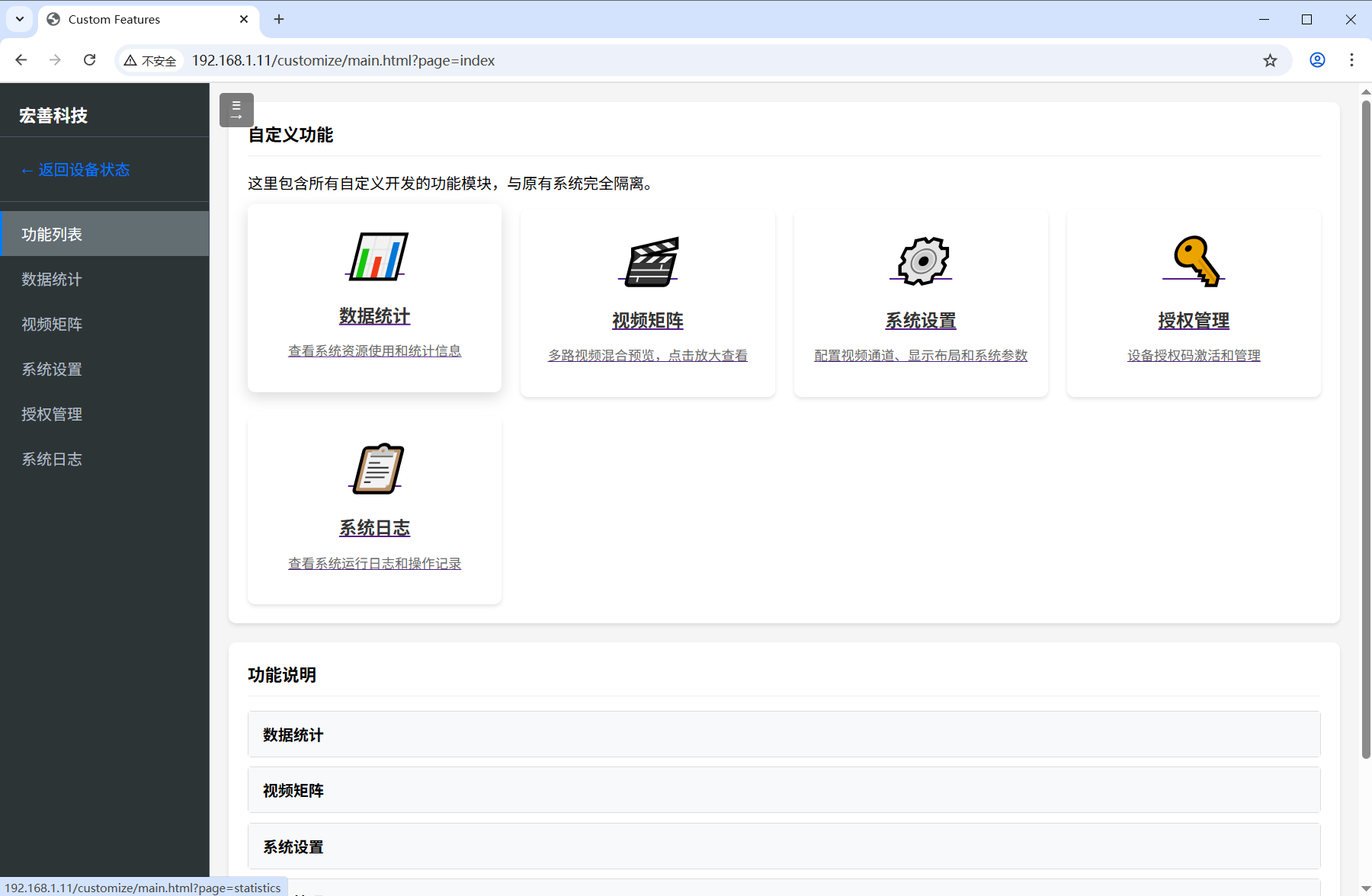1372x896 pixels.
Task: Click the 返回设备状态 link
Action: tap(75, 170)
